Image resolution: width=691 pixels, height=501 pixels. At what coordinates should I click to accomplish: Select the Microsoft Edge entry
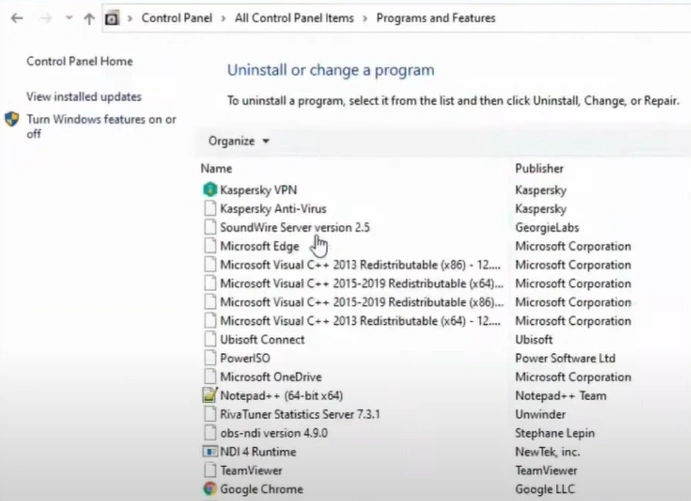260,246
